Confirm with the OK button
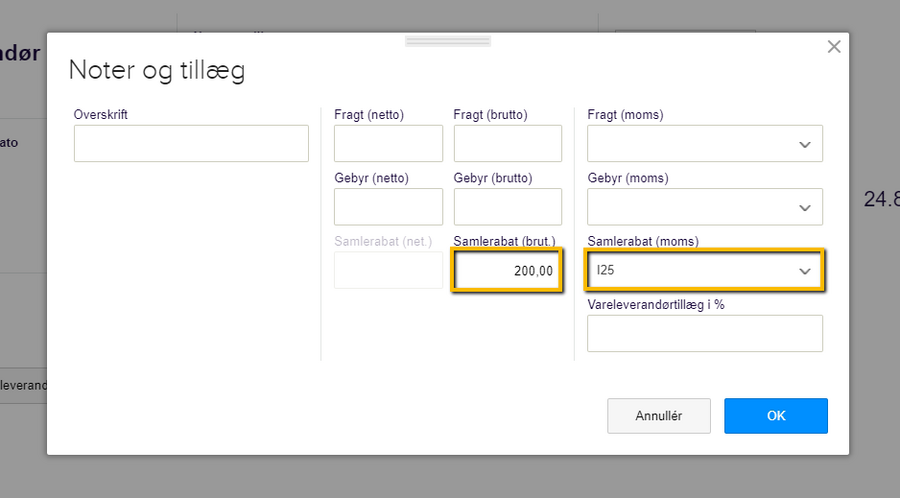 (x=776, y=416)
